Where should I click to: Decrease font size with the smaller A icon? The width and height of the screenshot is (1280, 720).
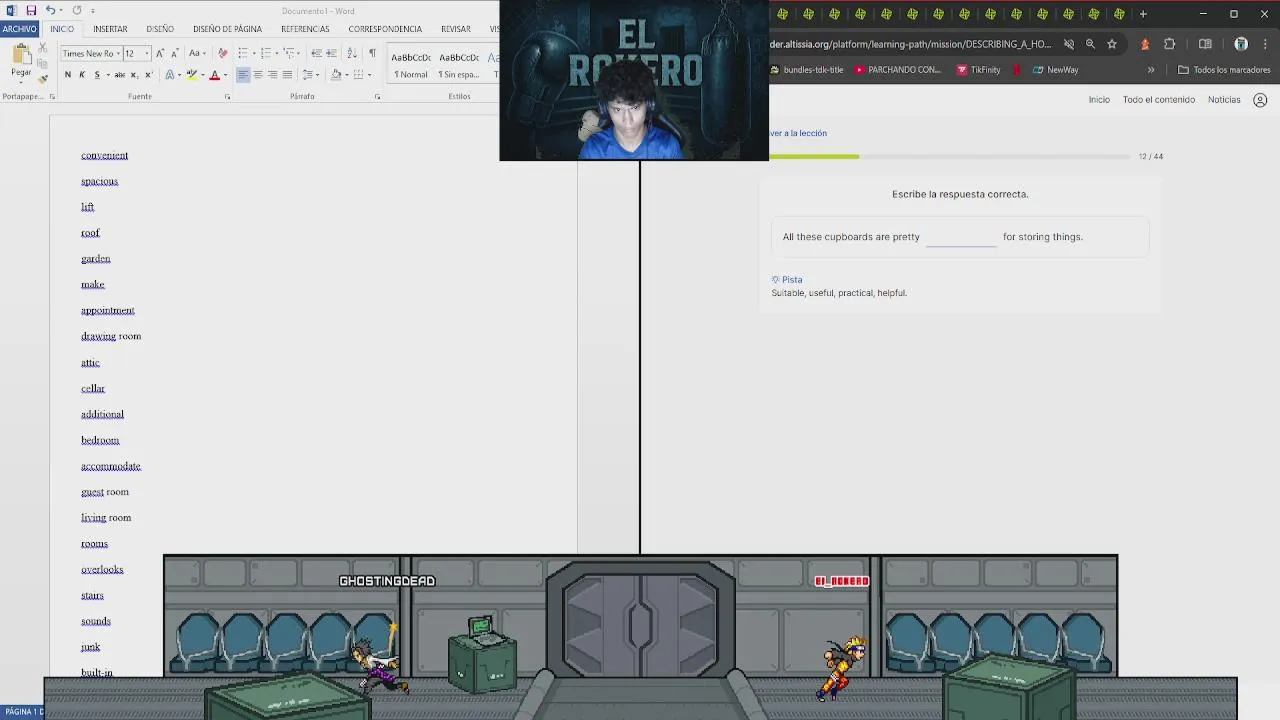tap(174, 53)
